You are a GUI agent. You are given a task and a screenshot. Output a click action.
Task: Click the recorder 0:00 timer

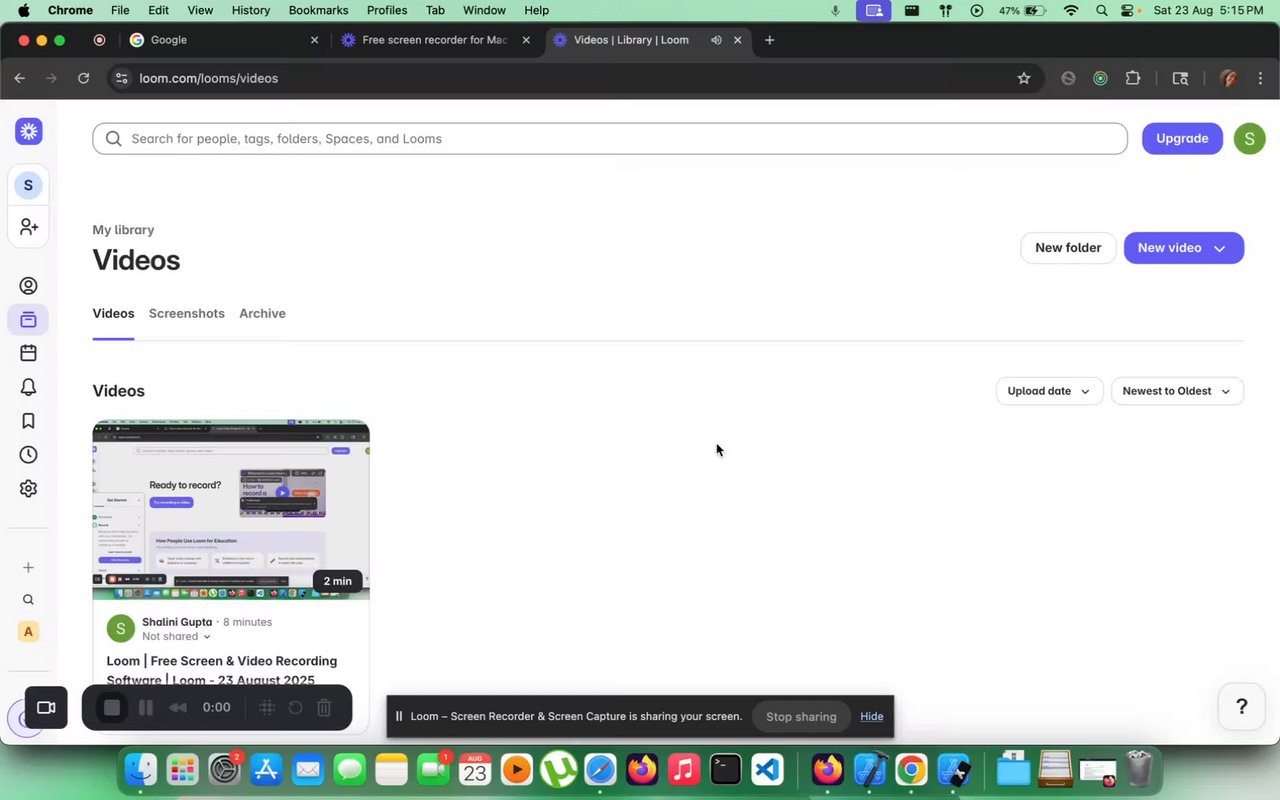(x=216, y=708)
